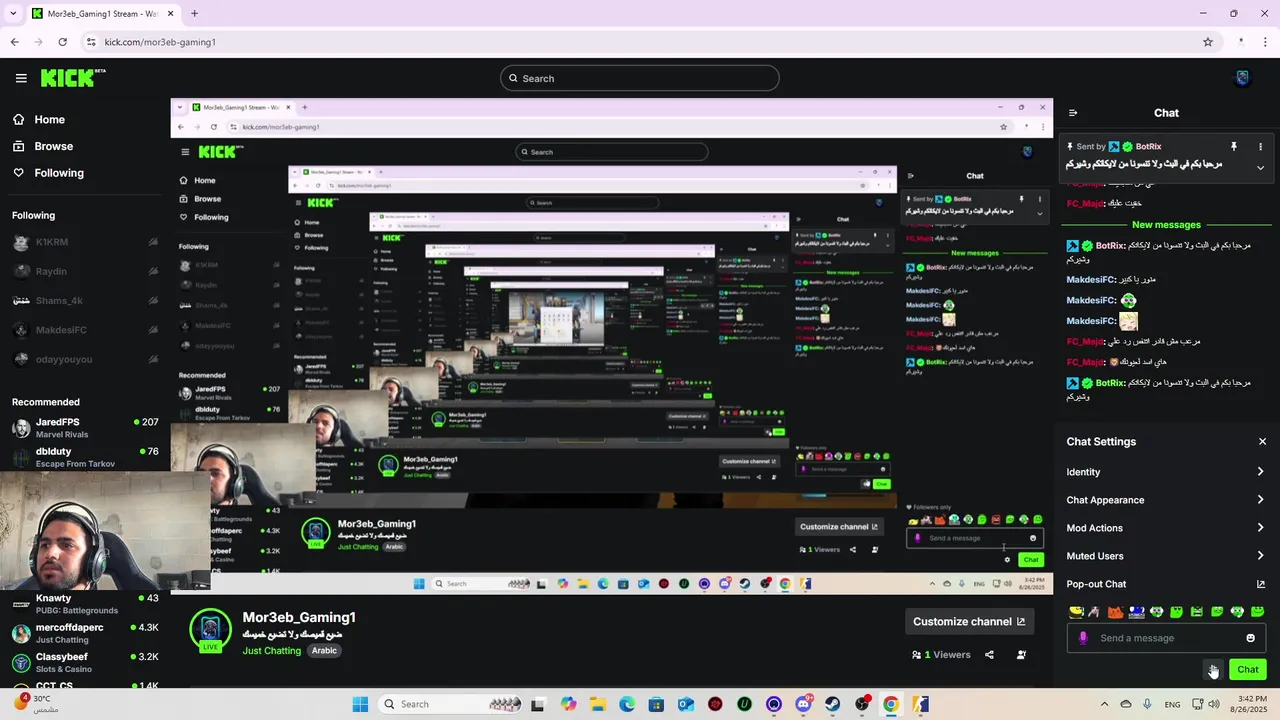Focus the Kick Search box
Screen dimensions: 1280x720
[x=640, y=78]
